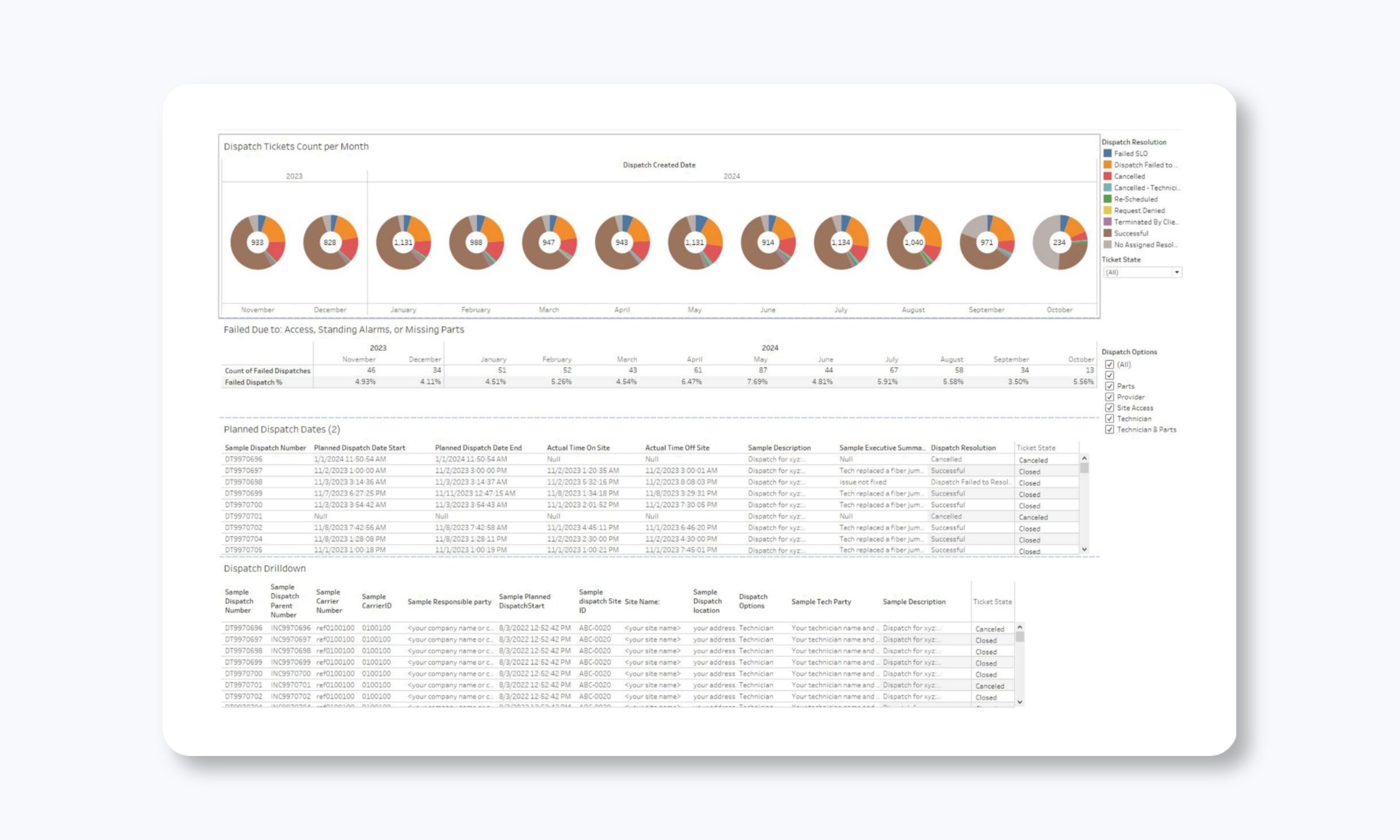
Task: Click the Failed SLO blue legend swatch
Action: click(1108, 153)
